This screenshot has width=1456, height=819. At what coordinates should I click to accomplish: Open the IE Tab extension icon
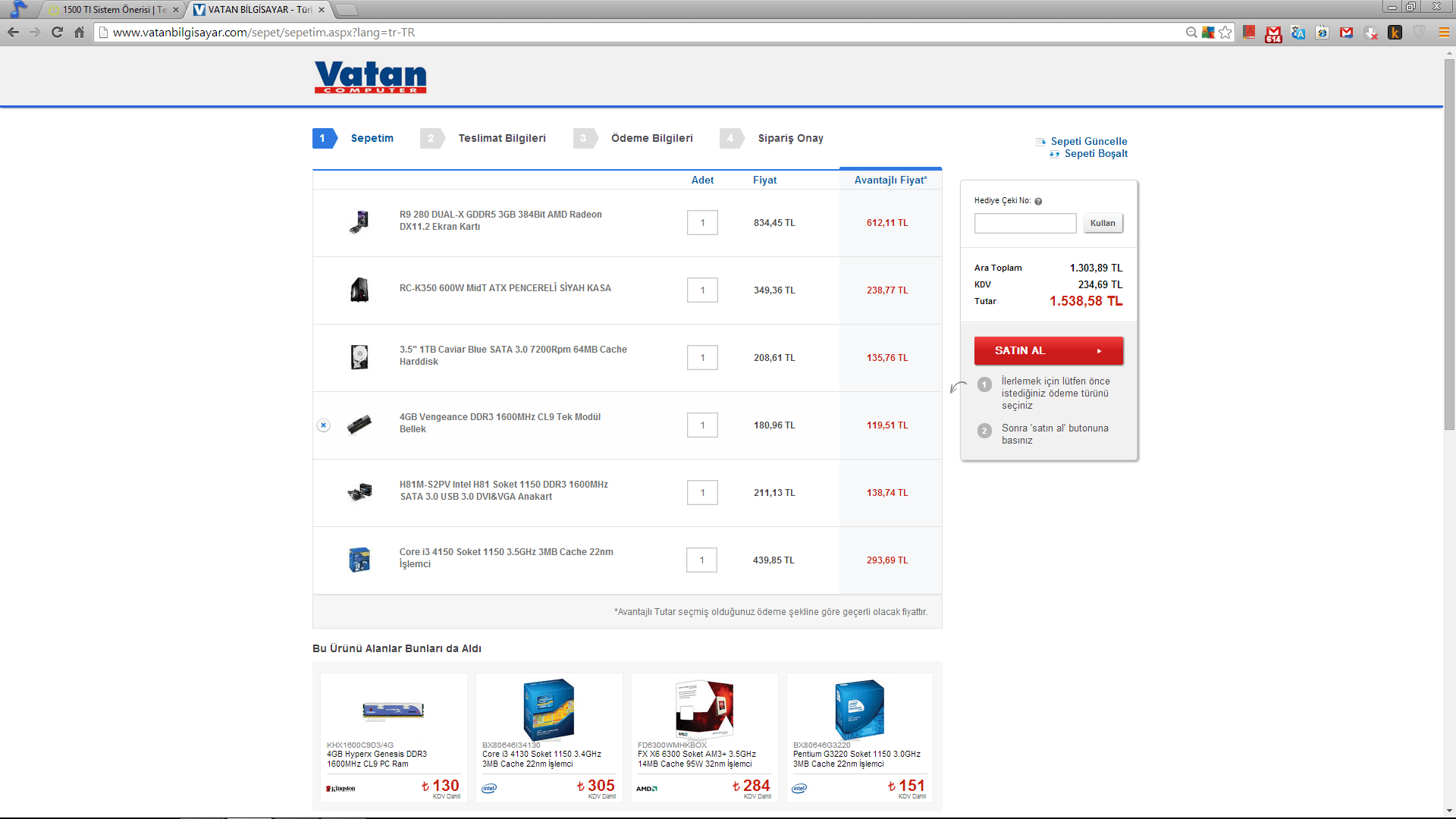pos(1323,33)
